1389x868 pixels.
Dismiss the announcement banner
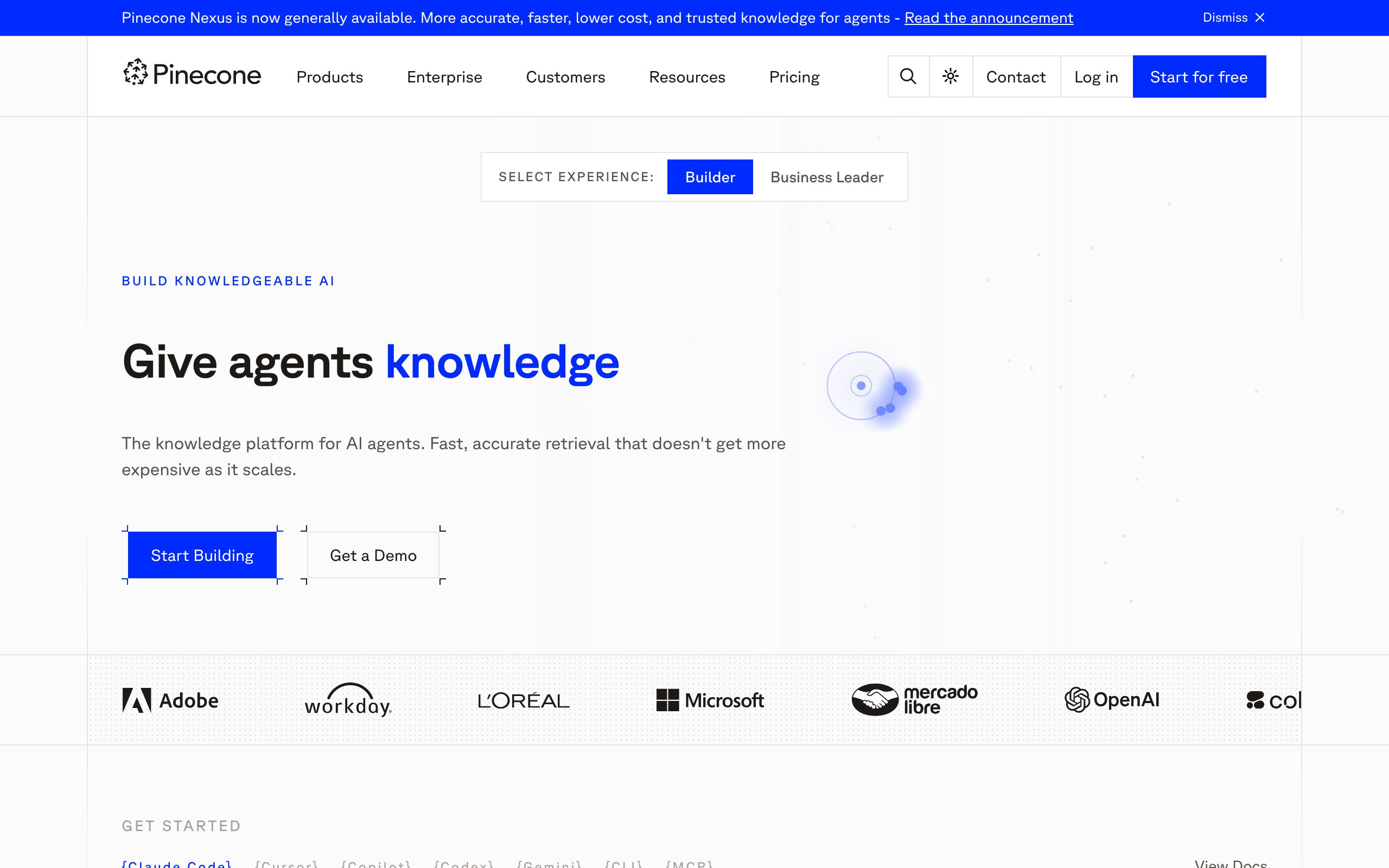point(1233,18)
